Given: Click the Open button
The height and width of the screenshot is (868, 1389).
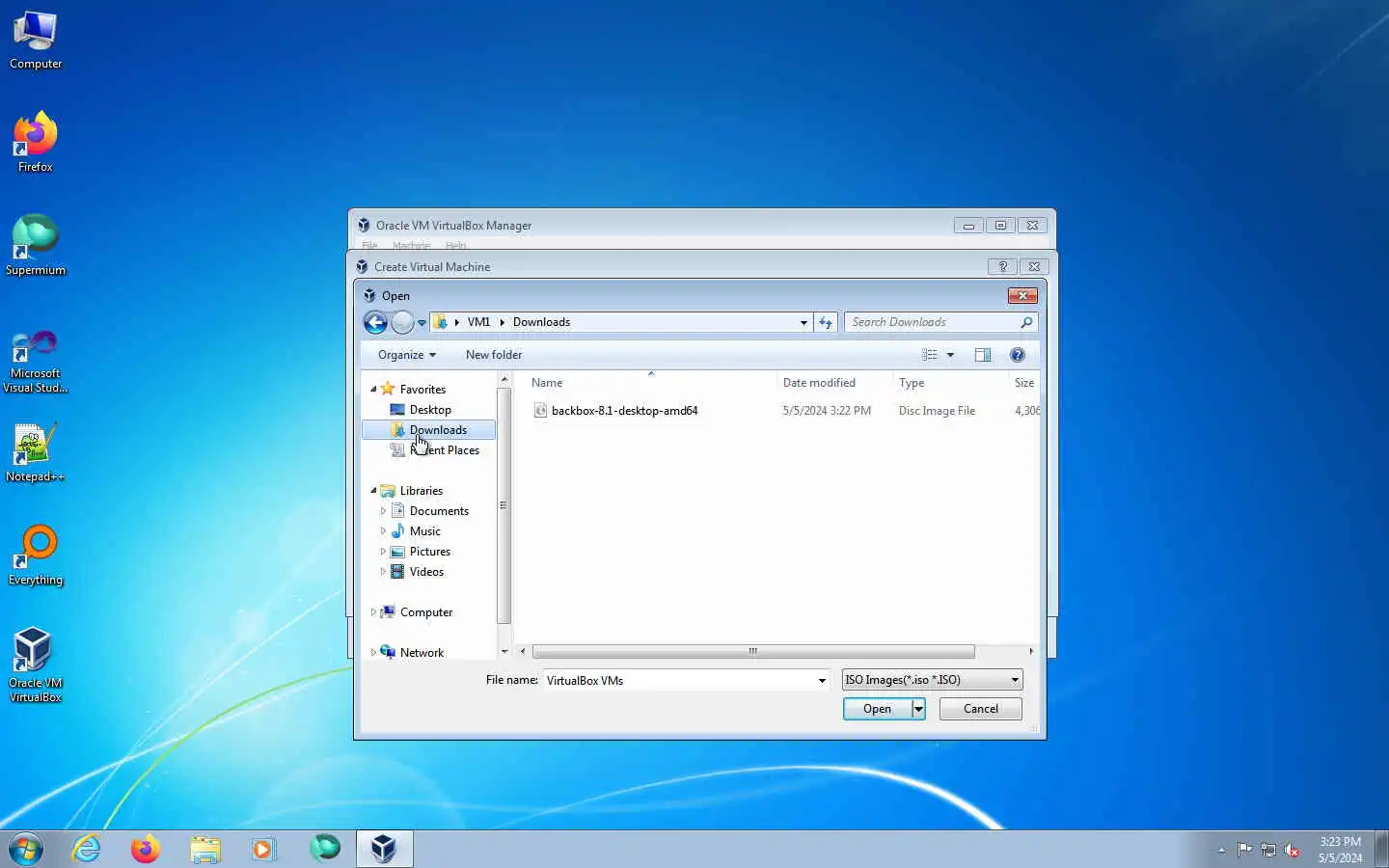Looking at the screenshot, I should [x=877, y=709].
